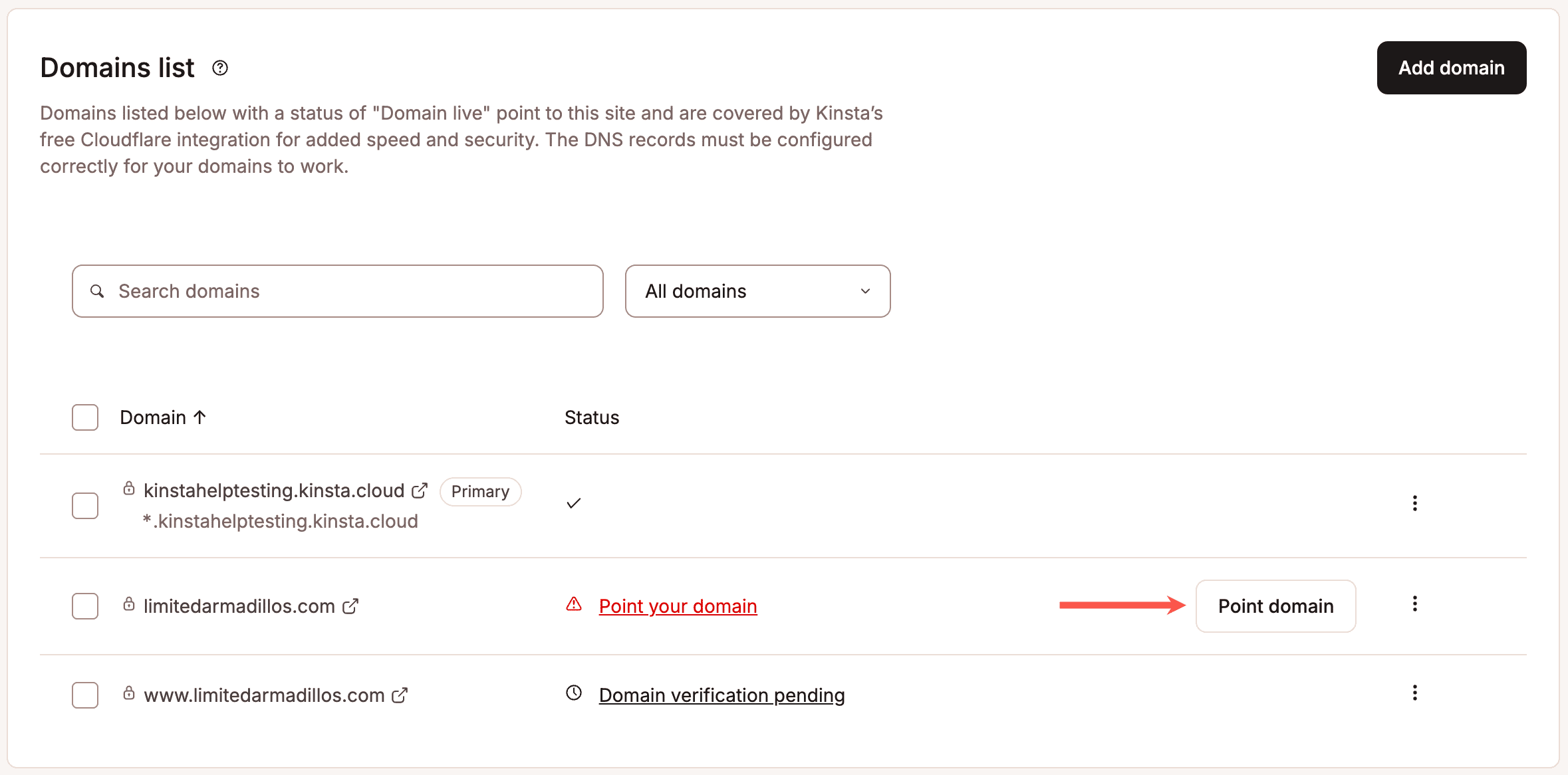Check the www.limitedarmadillos.com row checkbox

[x=85, y=695]
